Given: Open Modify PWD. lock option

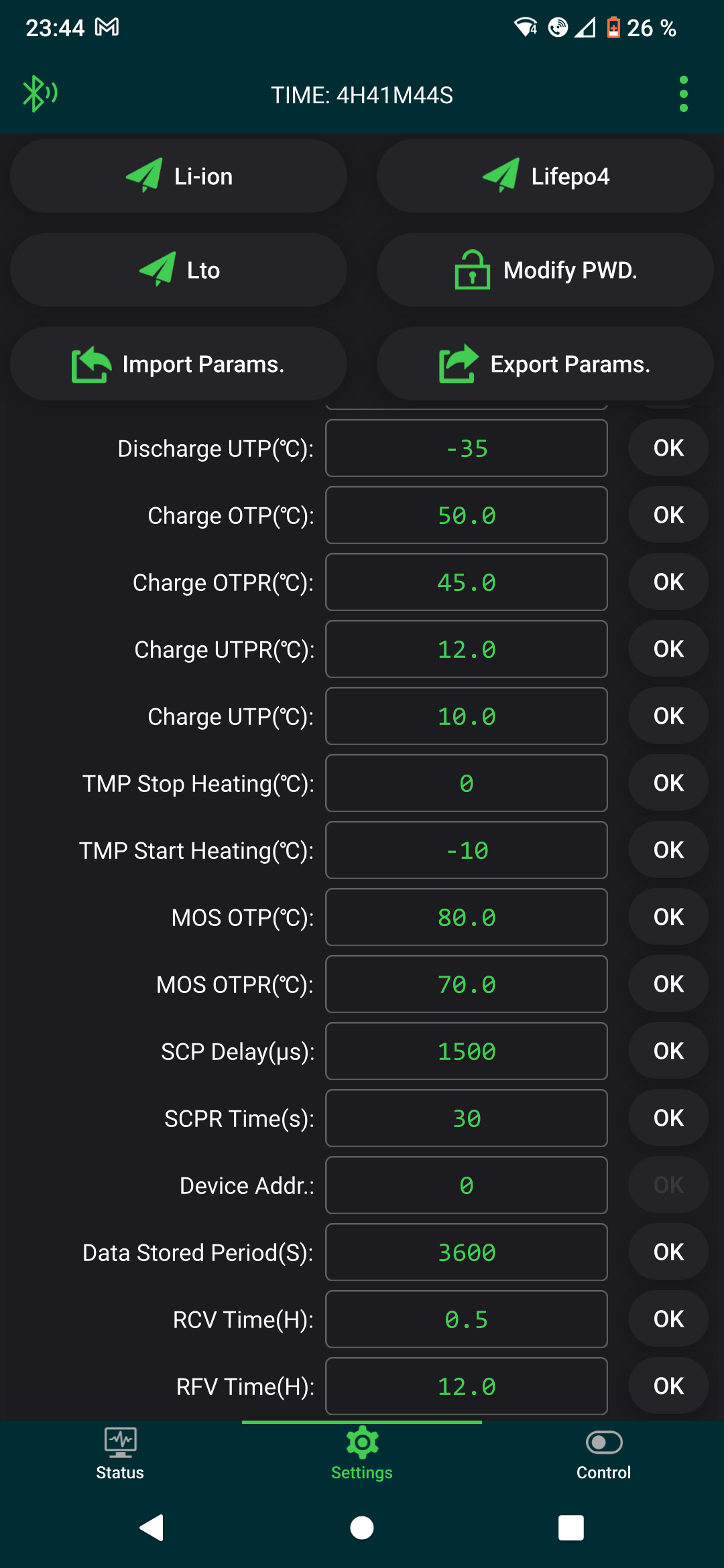Looking at the screenshot, I should [x=545, y=270].
